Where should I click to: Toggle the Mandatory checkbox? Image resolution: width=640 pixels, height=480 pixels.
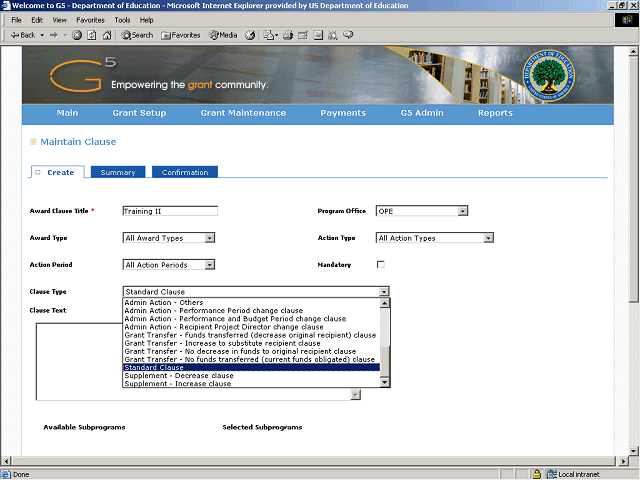381,264
